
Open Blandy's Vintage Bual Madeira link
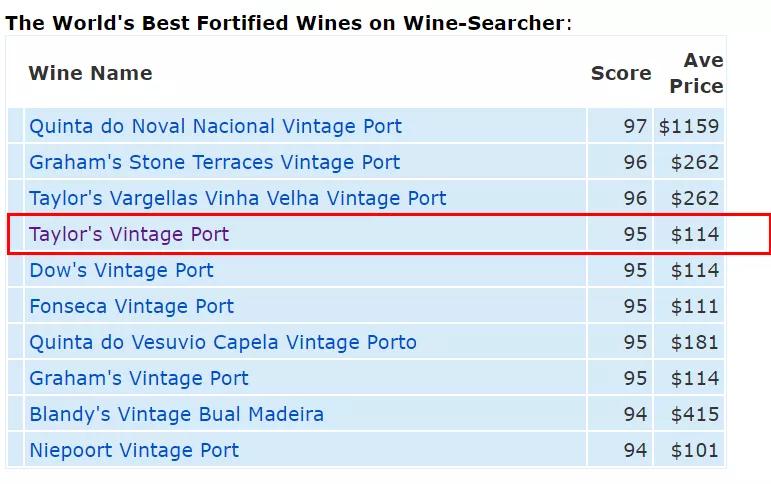pos(176,415)
